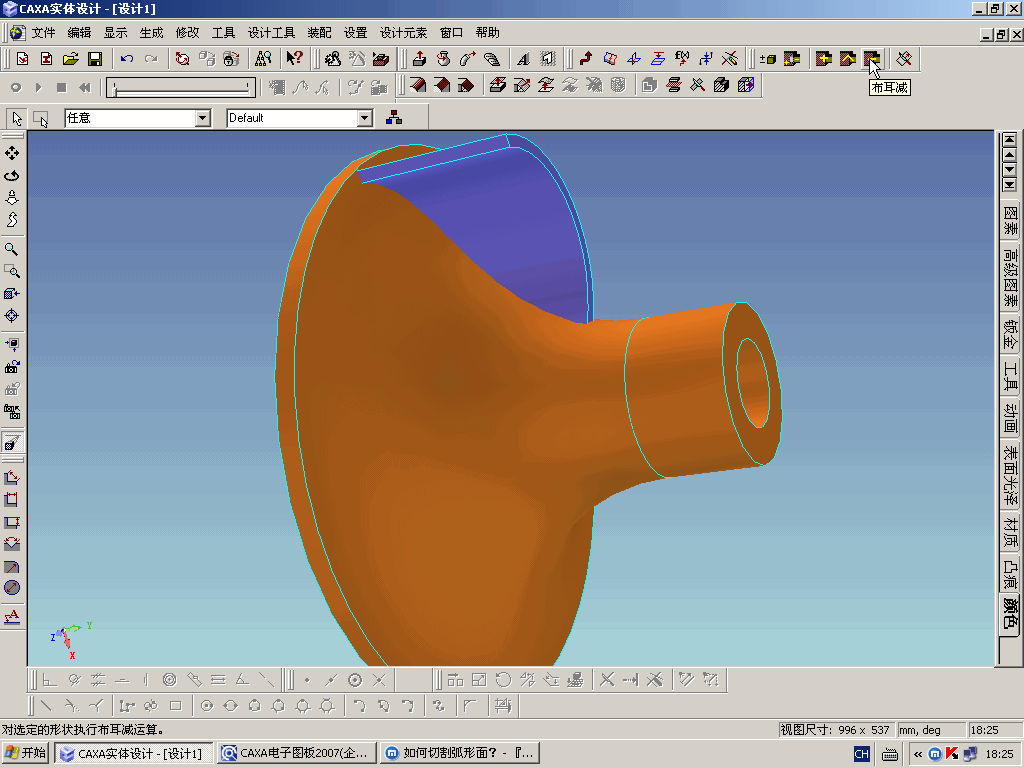Switch to the 凸痕 catalog tab

[1010, 573]
